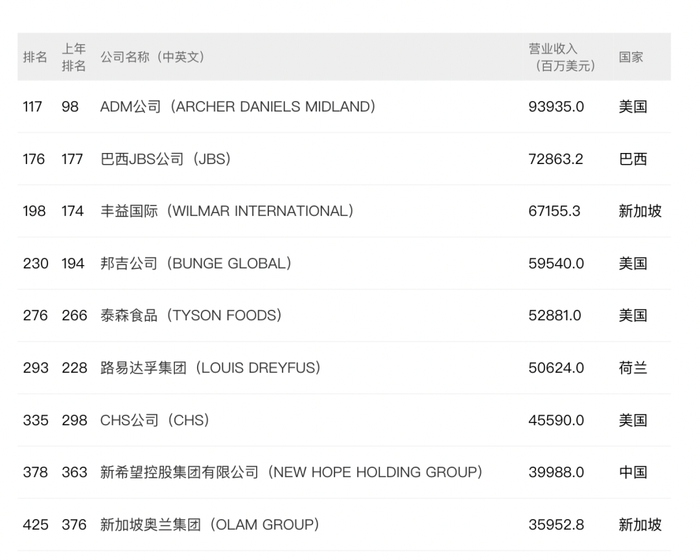Click the 国家 column header

631,57
